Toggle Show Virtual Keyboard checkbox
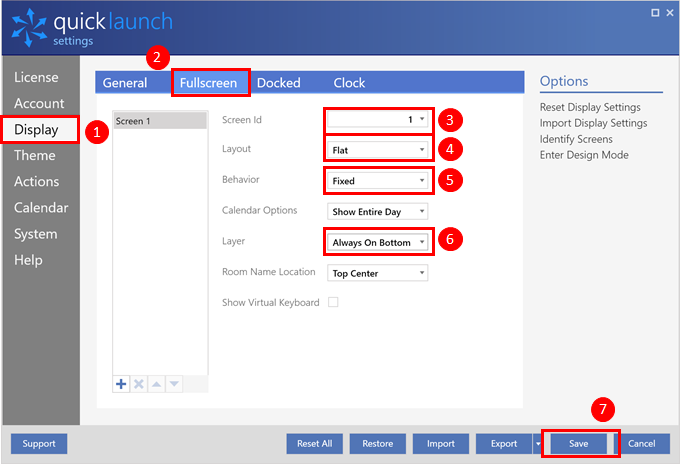Viewport: 680px width, 464px height. coord(333,302)
